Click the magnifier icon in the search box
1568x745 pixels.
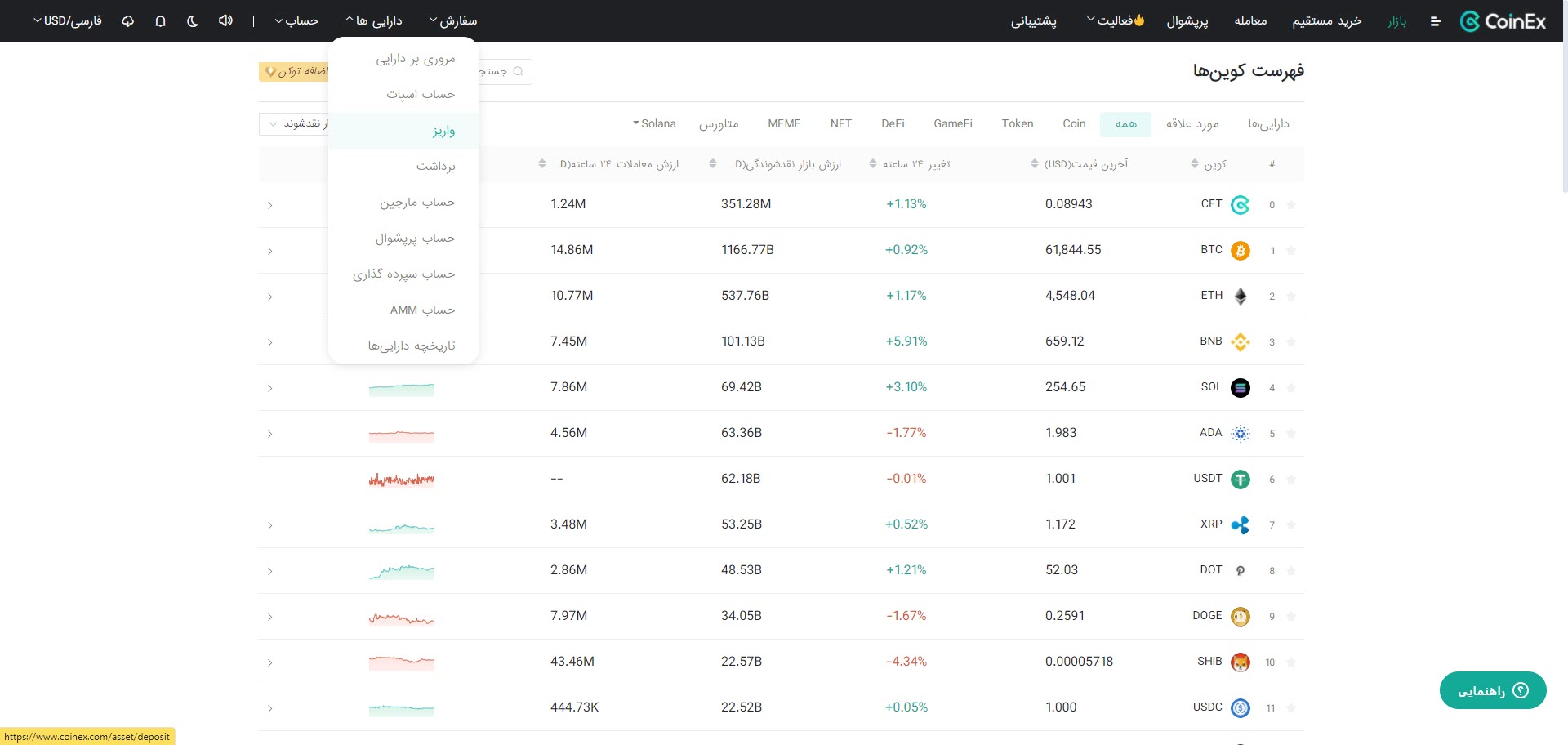518,71
